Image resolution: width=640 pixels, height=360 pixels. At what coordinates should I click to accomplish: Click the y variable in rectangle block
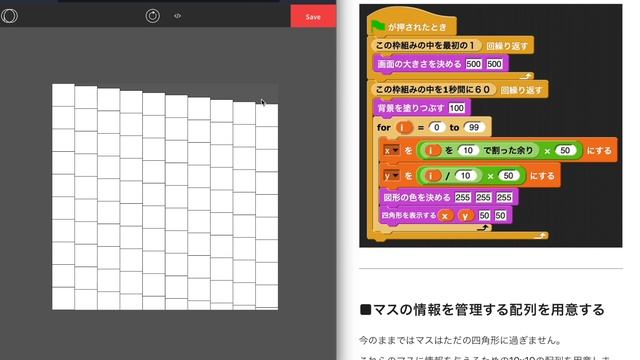(465, 216)
